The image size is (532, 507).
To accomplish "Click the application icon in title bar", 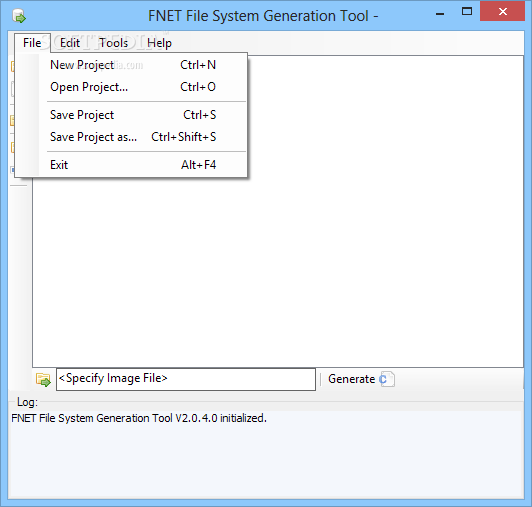I will [x=19, y=16].
